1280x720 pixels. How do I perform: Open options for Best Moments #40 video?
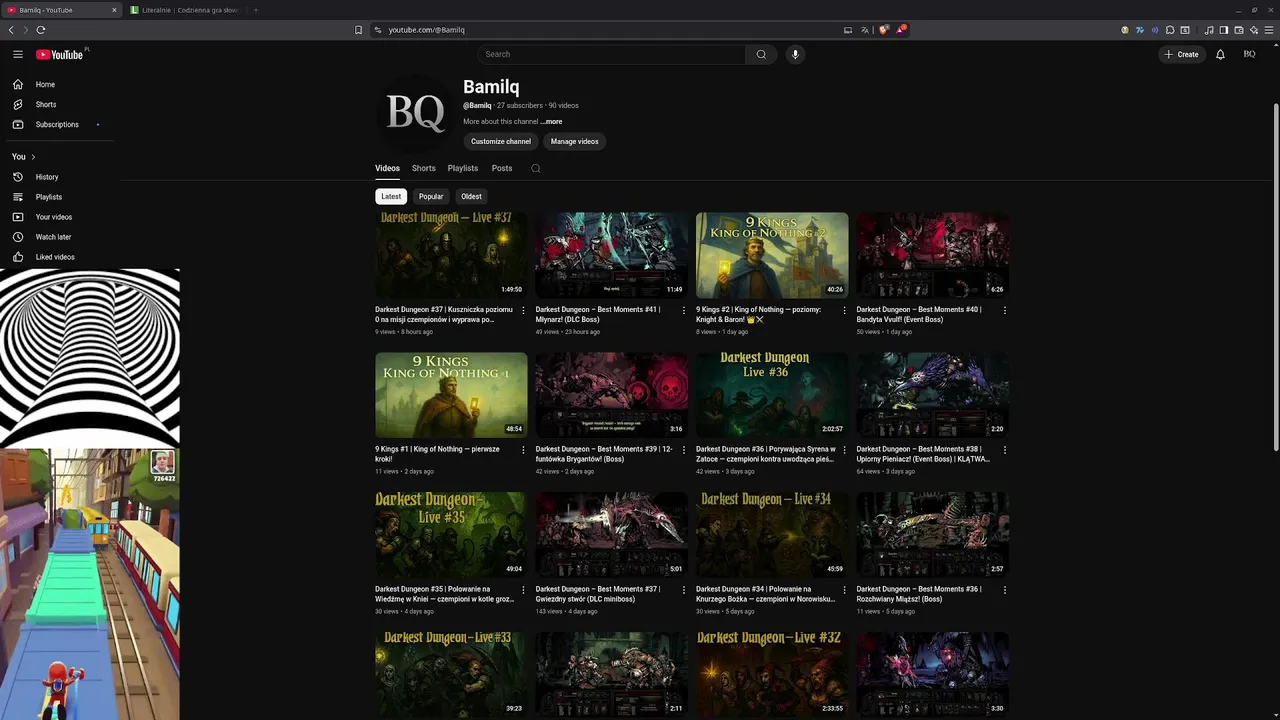click(x=1005, y=310)
